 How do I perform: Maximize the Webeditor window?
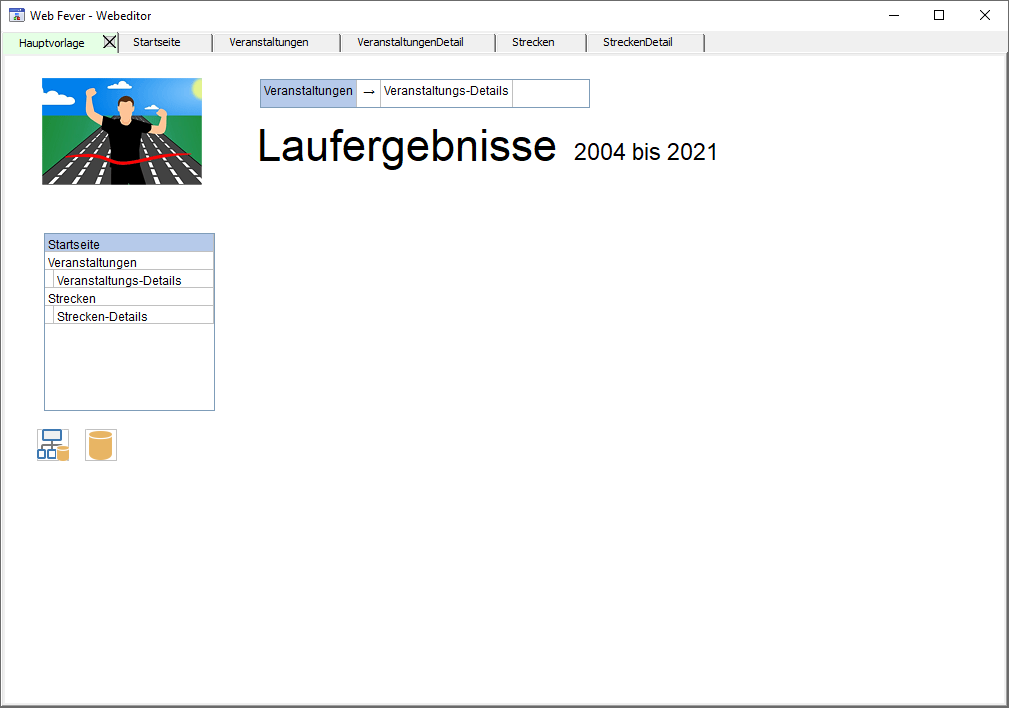939,15
